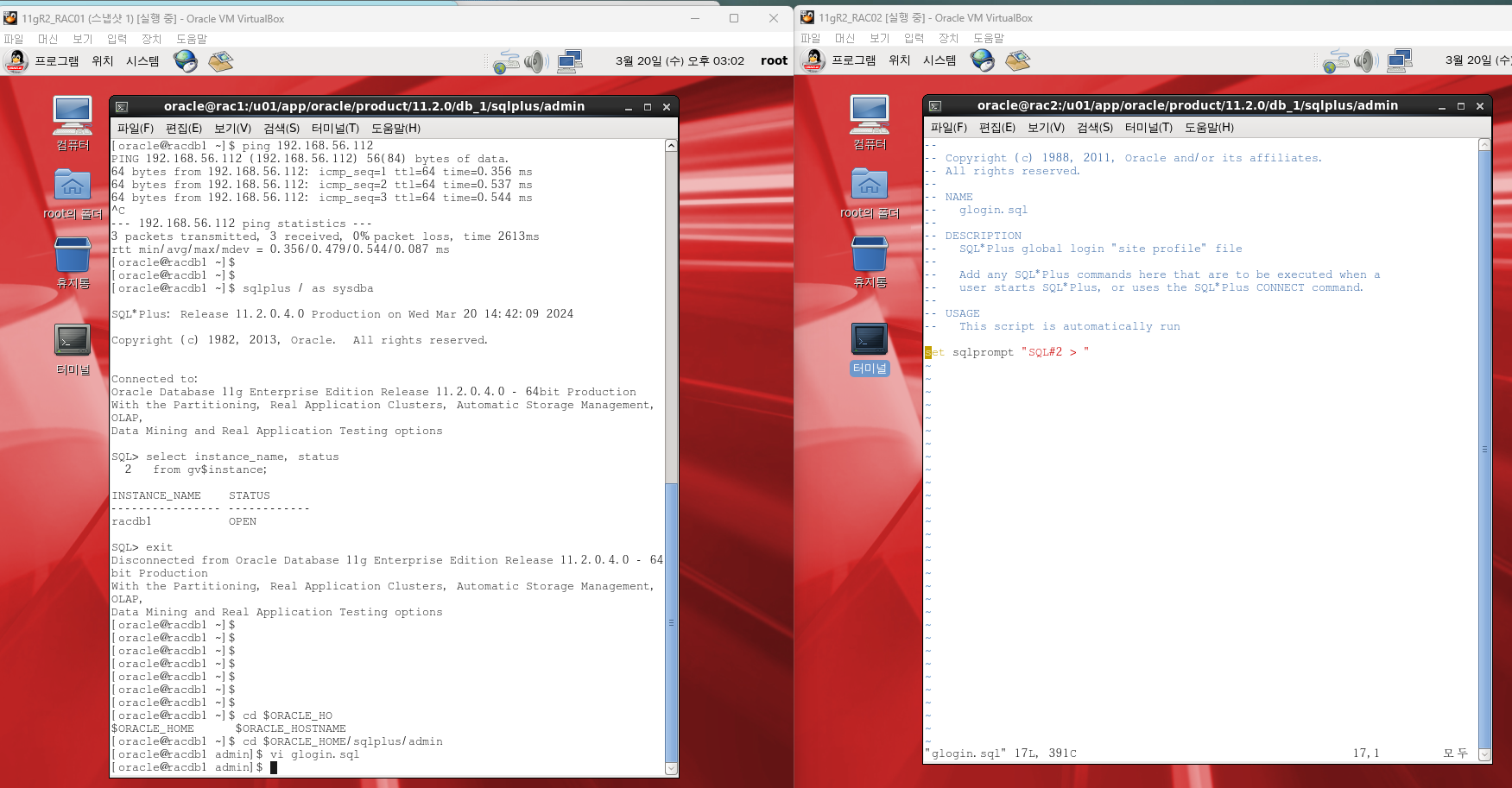Open 보기 menu of the RAC02 VirtualBox window
The image size is (1512, 788).
(880, 38)
